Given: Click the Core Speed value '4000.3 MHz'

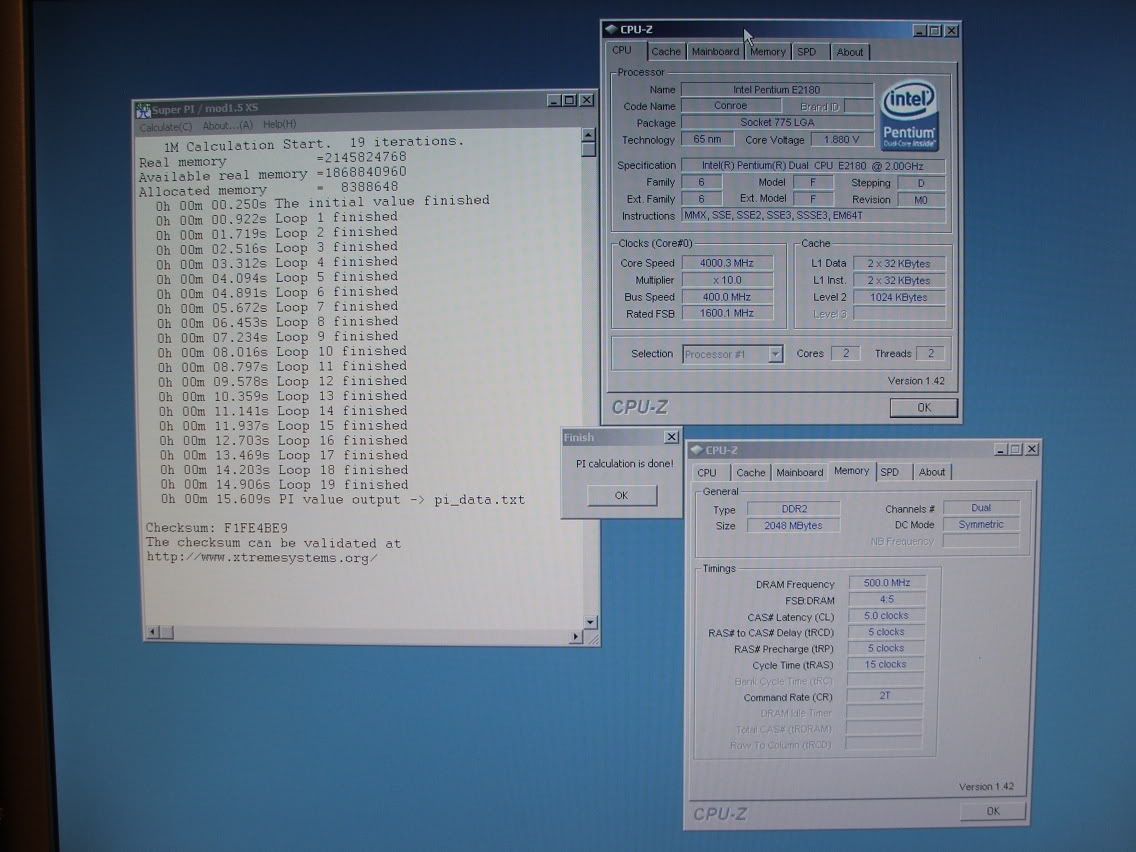Looking at the screenshot, I should [727, 263].
